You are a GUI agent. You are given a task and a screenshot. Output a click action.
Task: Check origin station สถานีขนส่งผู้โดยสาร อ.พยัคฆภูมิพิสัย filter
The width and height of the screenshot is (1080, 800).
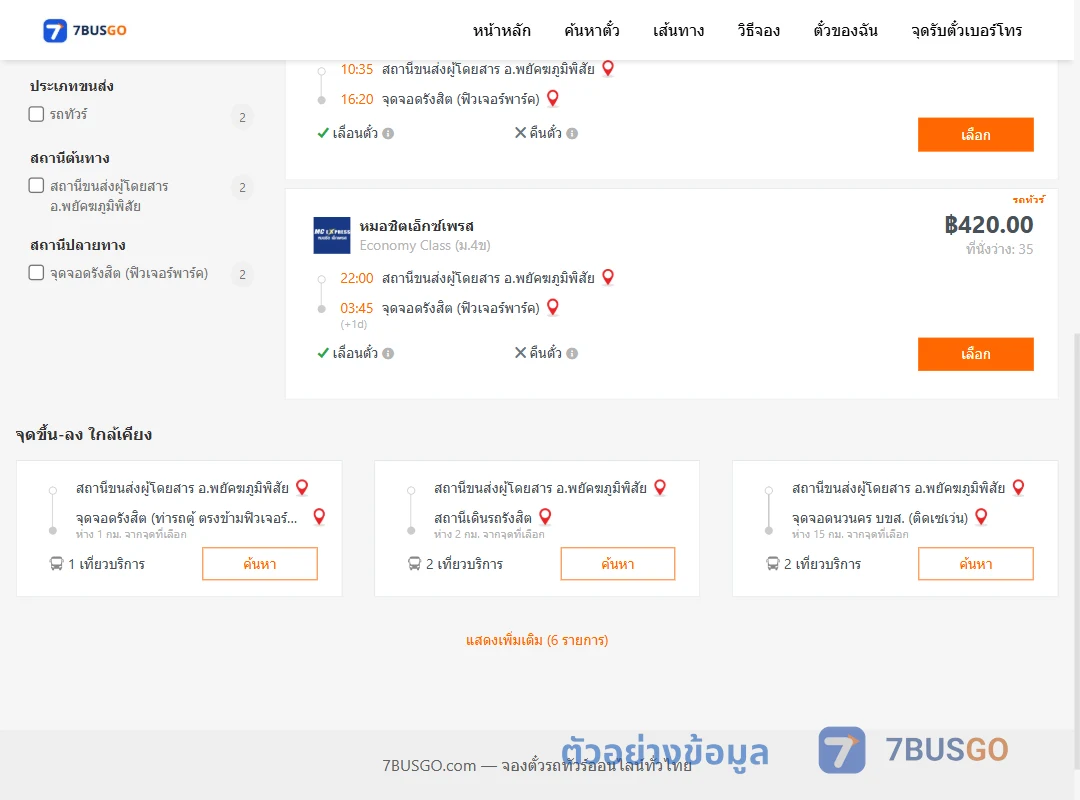coord(37,185)
